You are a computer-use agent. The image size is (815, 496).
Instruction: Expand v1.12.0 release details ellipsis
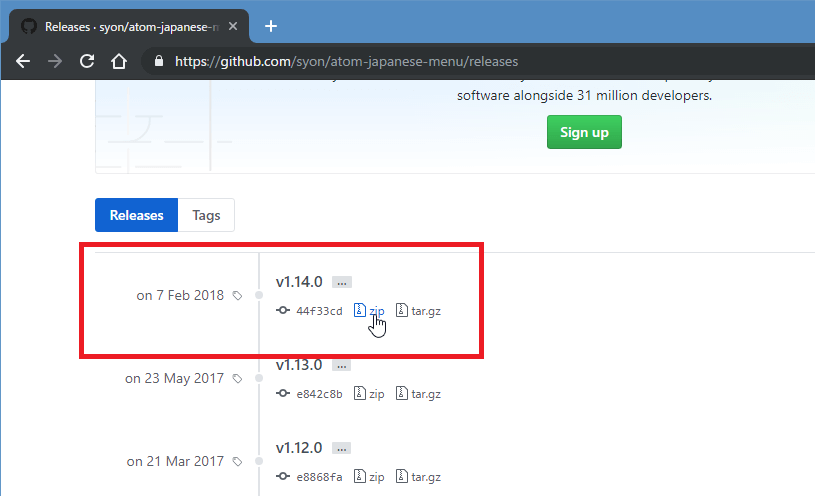(x=342, y=448)
